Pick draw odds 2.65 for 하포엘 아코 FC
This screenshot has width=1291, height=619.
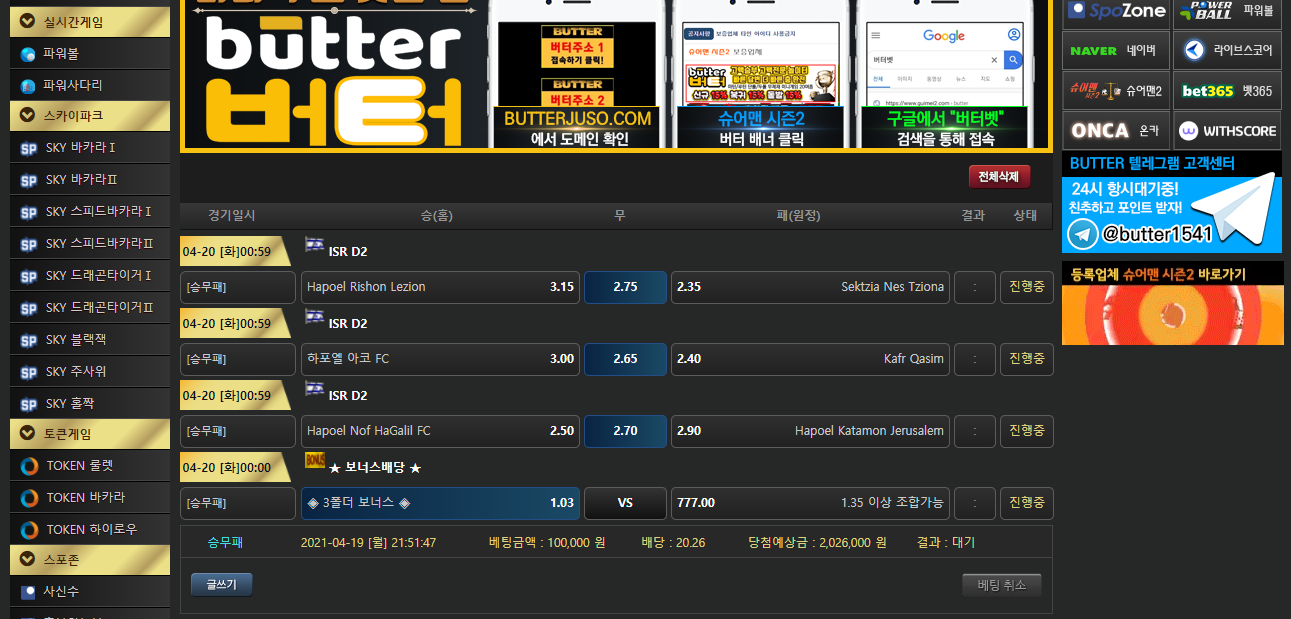click(625, 359)
